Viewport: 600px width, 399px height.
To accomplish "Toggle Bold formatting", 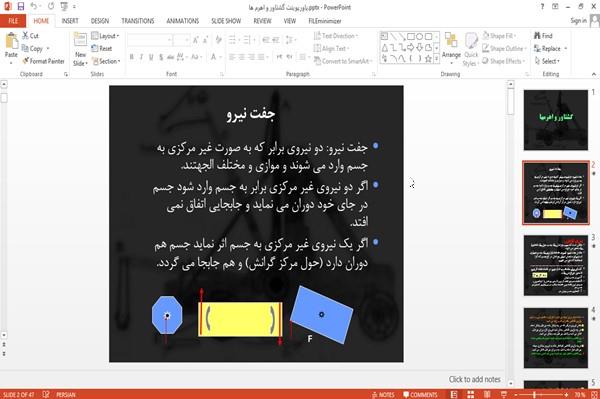I will click(131, 57).
